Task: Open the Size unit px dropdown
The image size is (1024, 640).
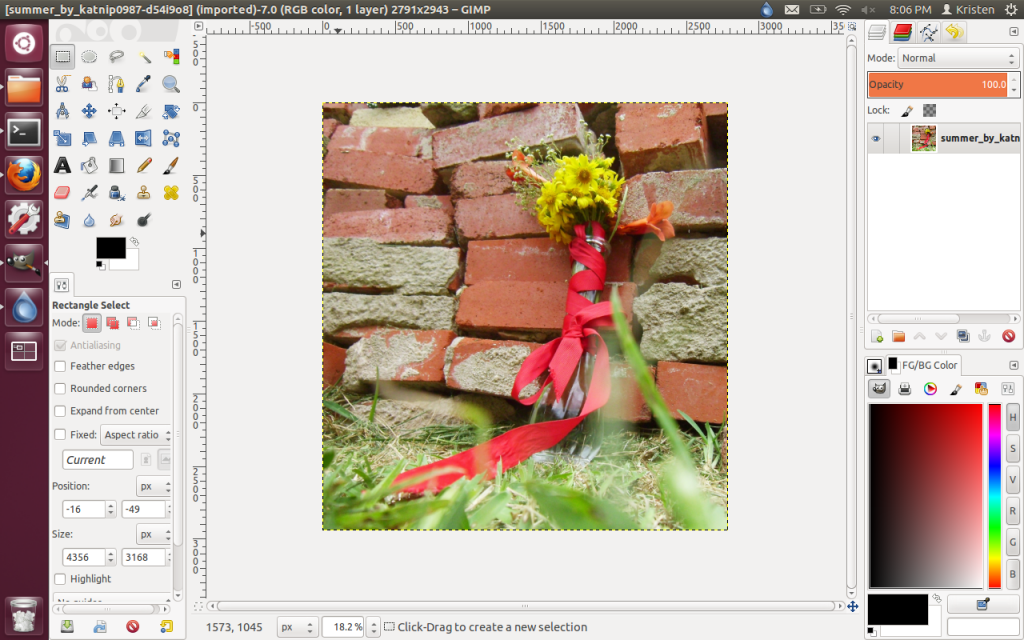Action: 154,535
